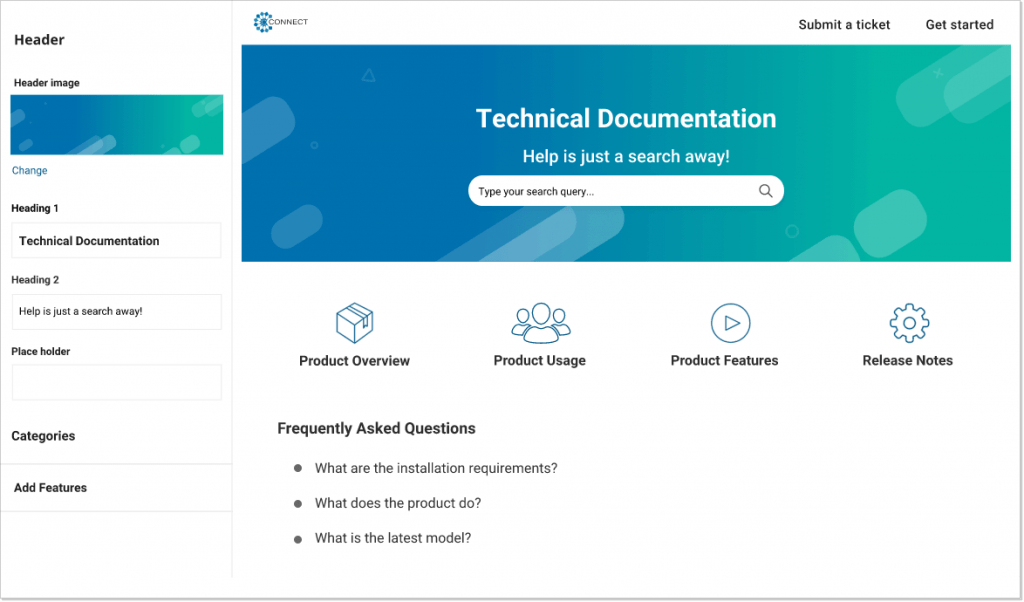Expand the Add Features section
The width and height of the screenshot is (1024, 602).
tap(50, 488)
